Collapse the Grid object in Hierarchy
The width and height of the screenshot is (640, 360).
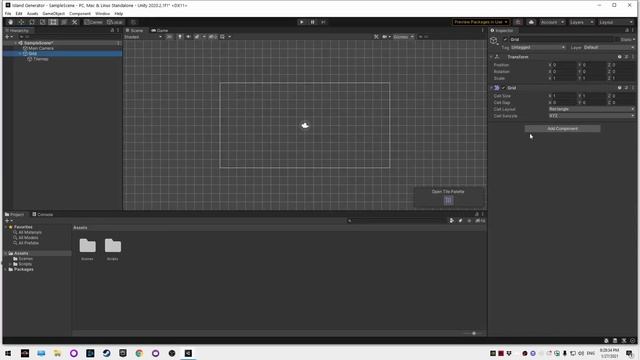[20, 53]
